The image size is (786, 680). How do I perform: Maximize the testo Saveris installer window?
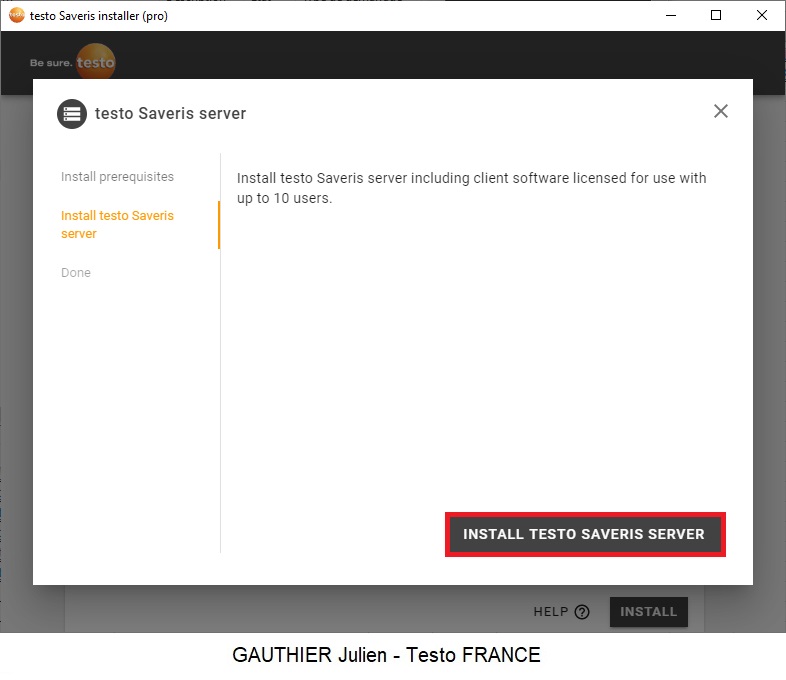[x=716, y=16]
